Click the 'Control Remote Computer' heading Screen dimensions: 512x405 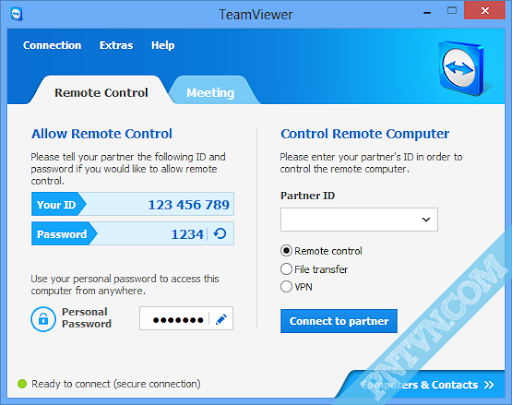[x=365, y=134]
